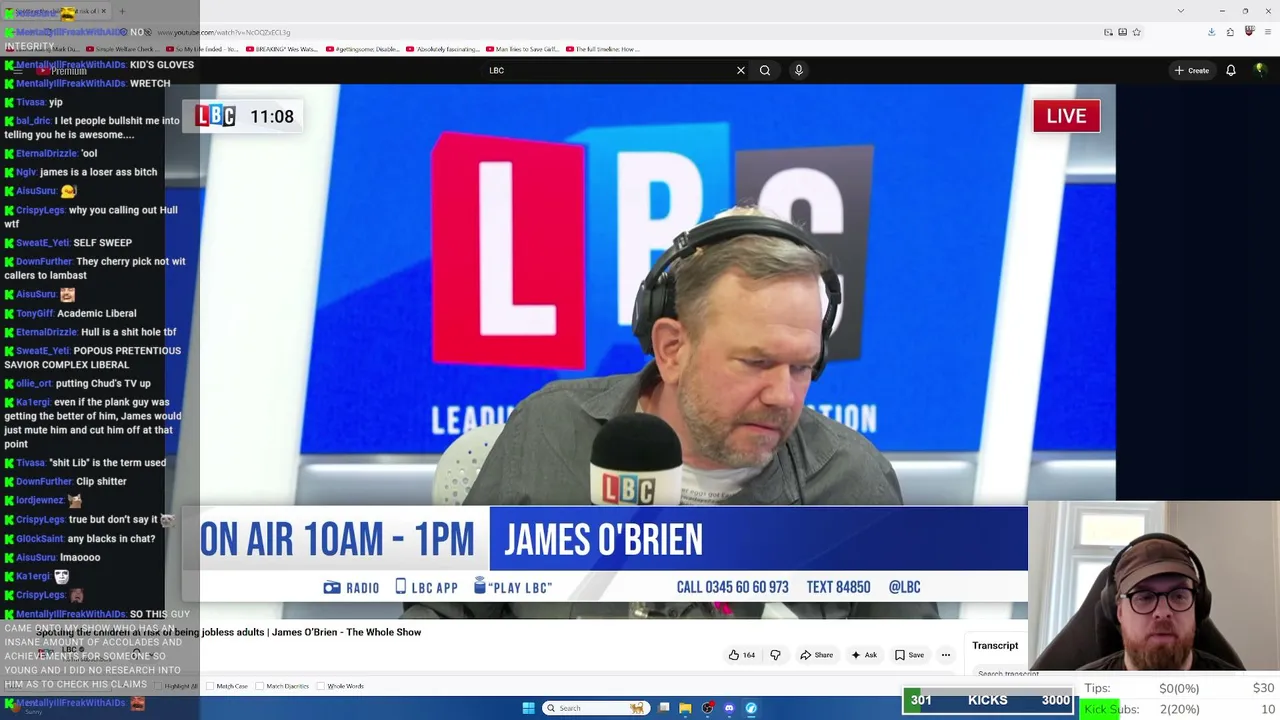The height and width of the screenshot is (720, 1280).
Task: Start voice search with microphone icon
Action: 798,70
